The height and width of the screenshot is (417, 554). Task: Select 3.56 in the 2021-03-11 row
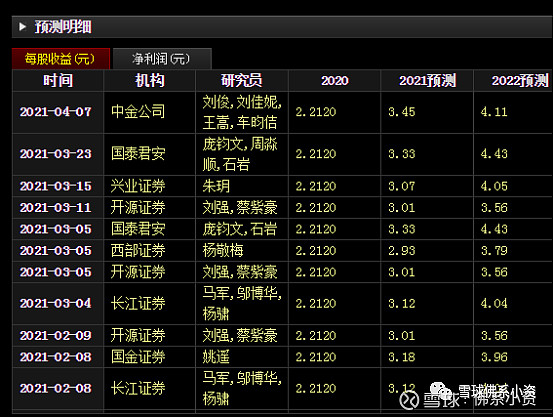coord(494,208)
